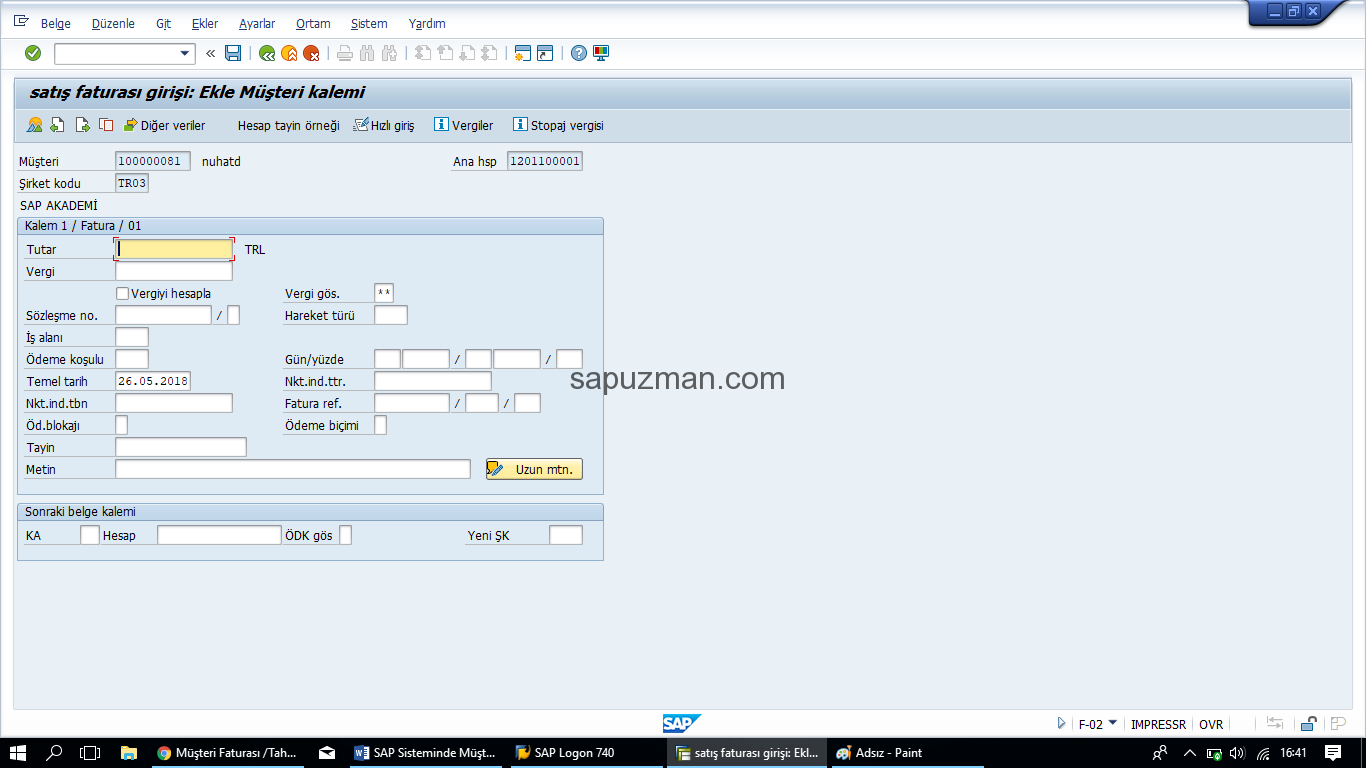The width and height of the screenshot is (1366, 768).
Task: Enable the Vergiyi hesapla checkbox
Action: coord(121,292)
